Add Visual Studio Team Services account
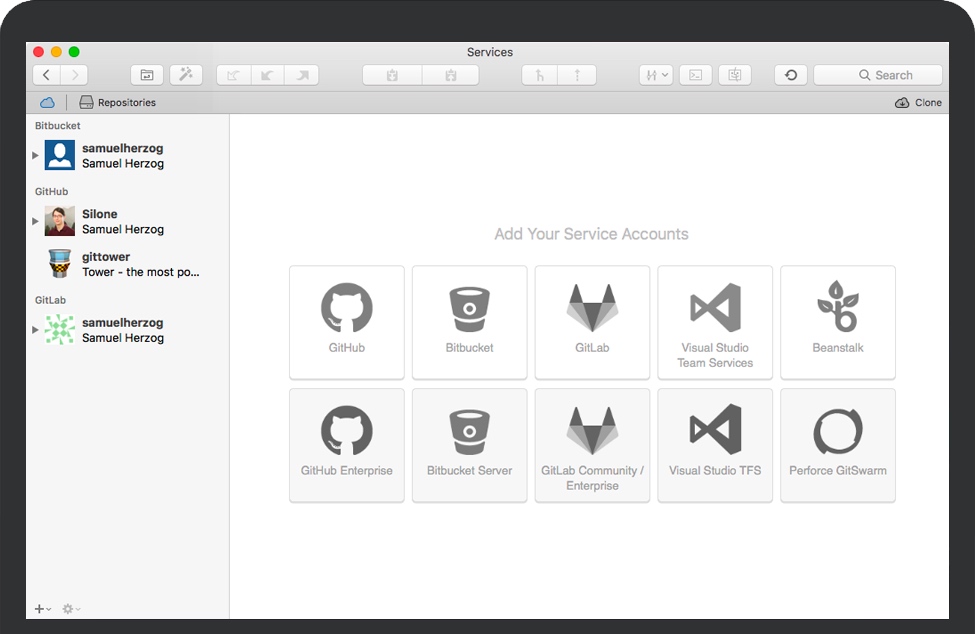The width and height of the screenshot is (975, 634). (x=715, y=321)
